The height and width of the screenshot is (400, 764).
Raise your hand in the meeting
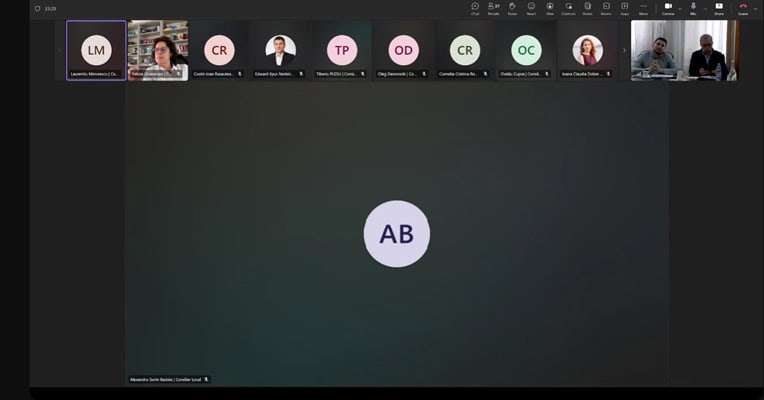click(512, 8)
